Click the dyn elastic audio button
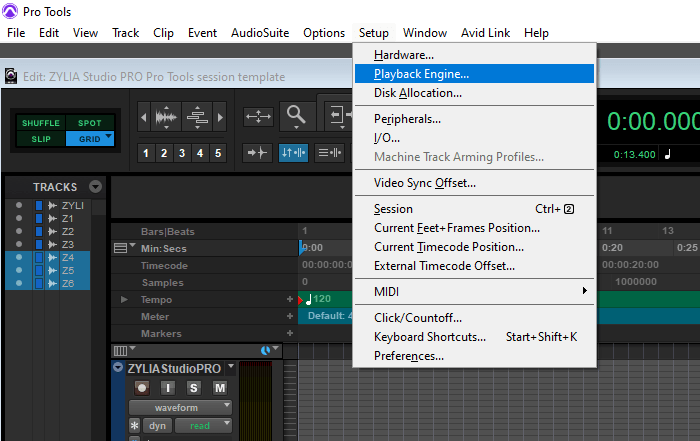This screenshot has height=441, width=700. pos(157,426)
